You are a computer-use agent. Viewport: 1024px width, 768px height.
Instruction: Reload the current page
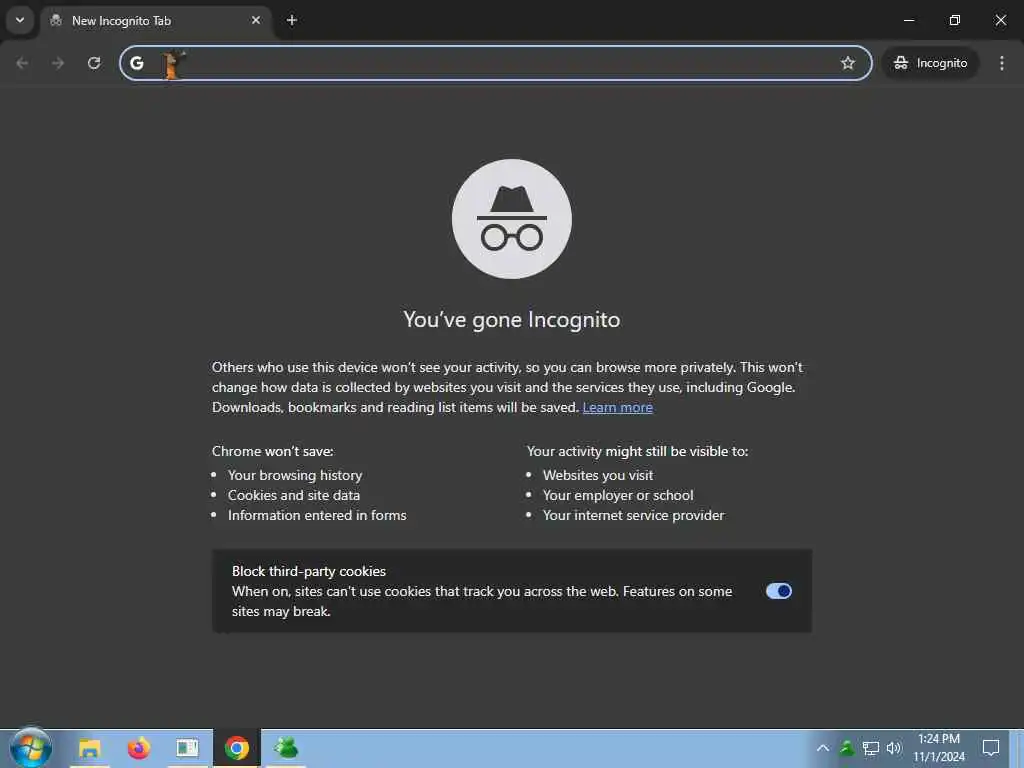click(x=94, y=63)
